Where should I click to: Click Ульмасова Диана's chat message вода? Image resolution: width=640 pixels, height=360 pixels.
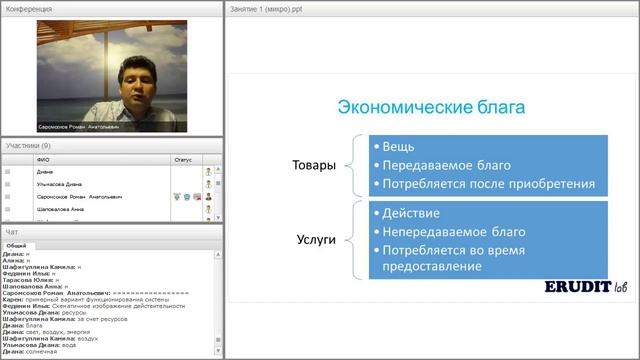click(x=69, y=345)
